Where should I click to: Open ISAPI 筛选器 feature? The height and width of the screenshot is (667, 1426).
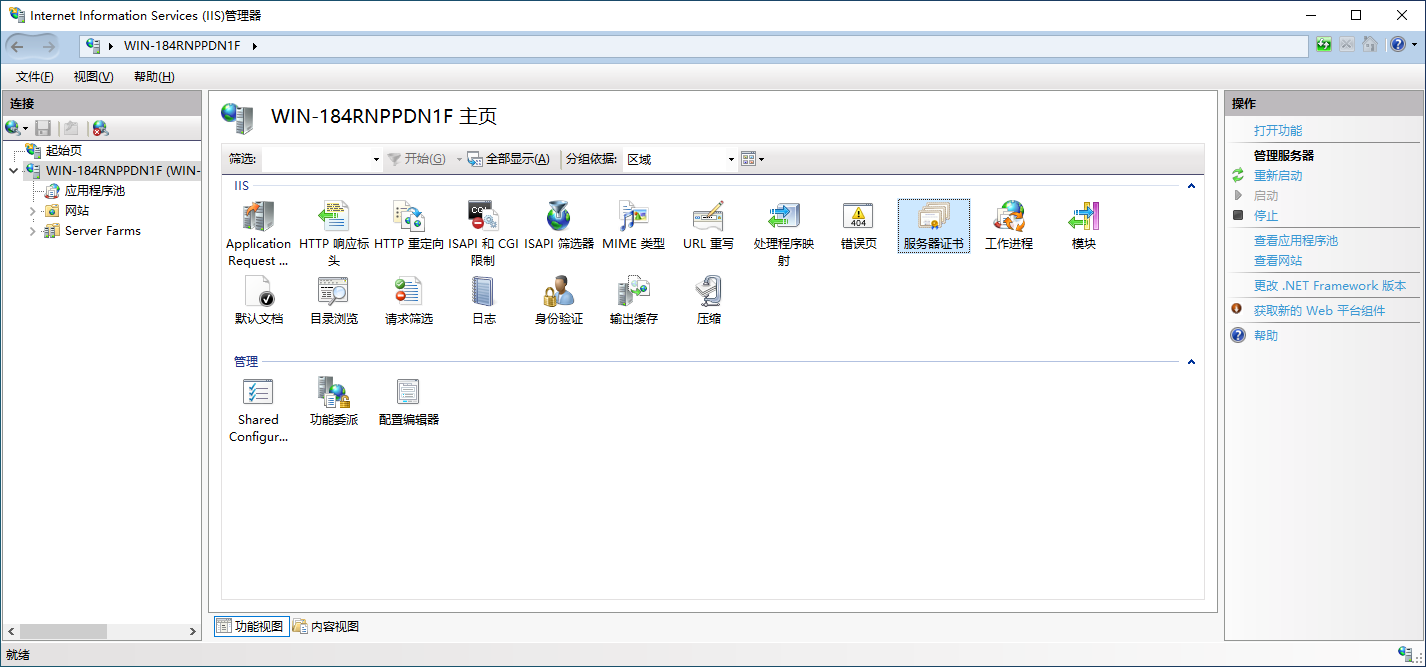(x=559, y=226)
